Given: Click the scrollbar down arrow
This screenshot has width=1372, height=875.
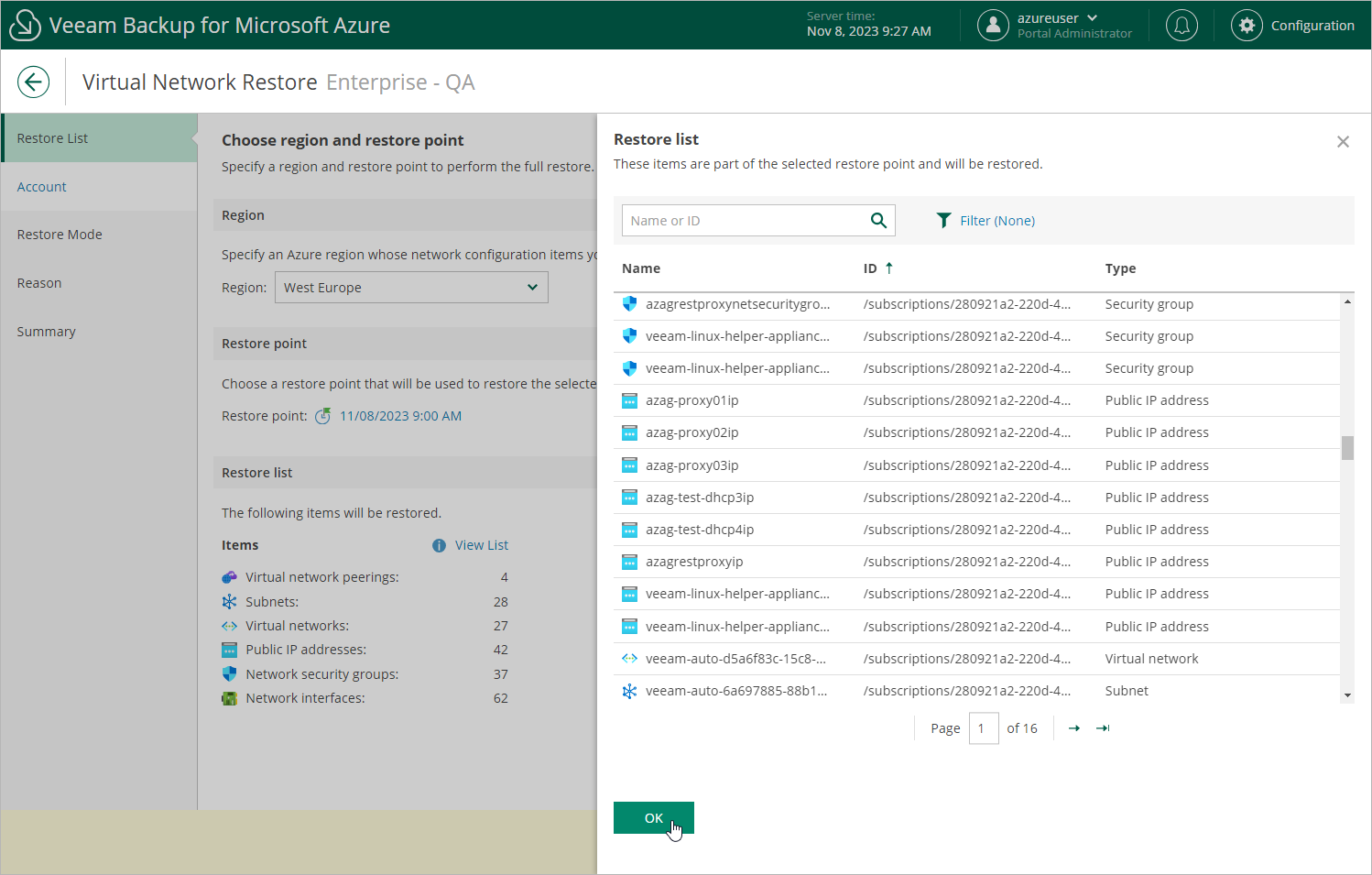Looking at the screenshot, I should click(1347, 695).
